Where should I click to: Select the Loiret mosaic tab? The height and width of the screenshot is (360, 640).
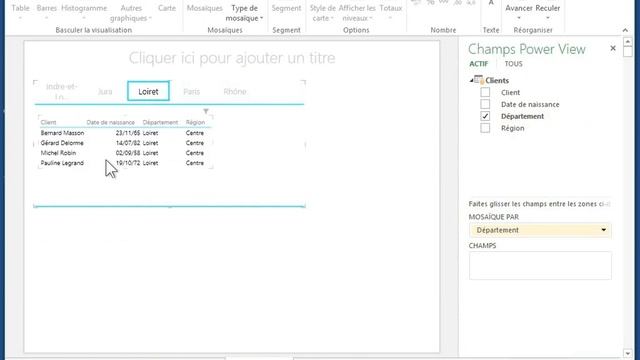point(148,91)
